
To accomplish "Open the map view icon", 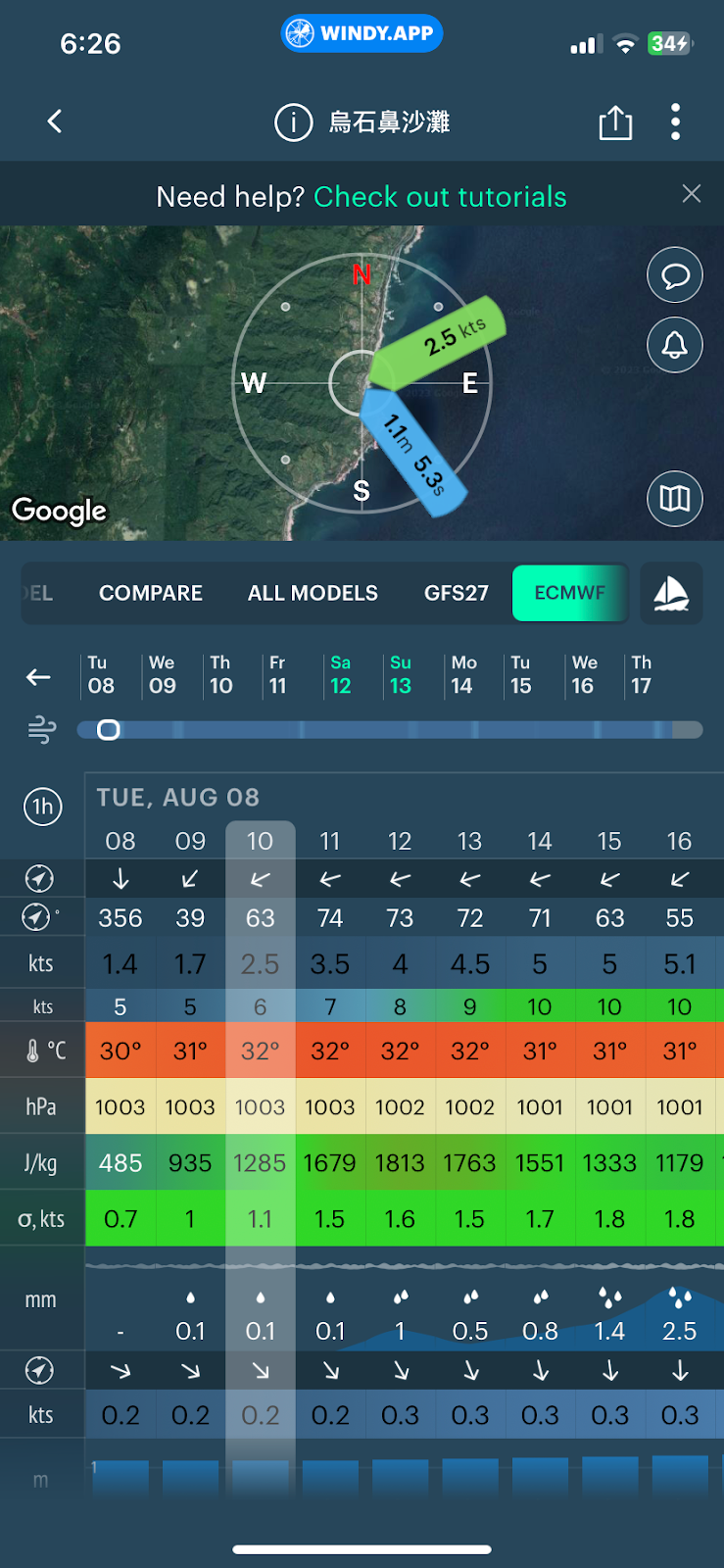I will [x=675, y=499].
